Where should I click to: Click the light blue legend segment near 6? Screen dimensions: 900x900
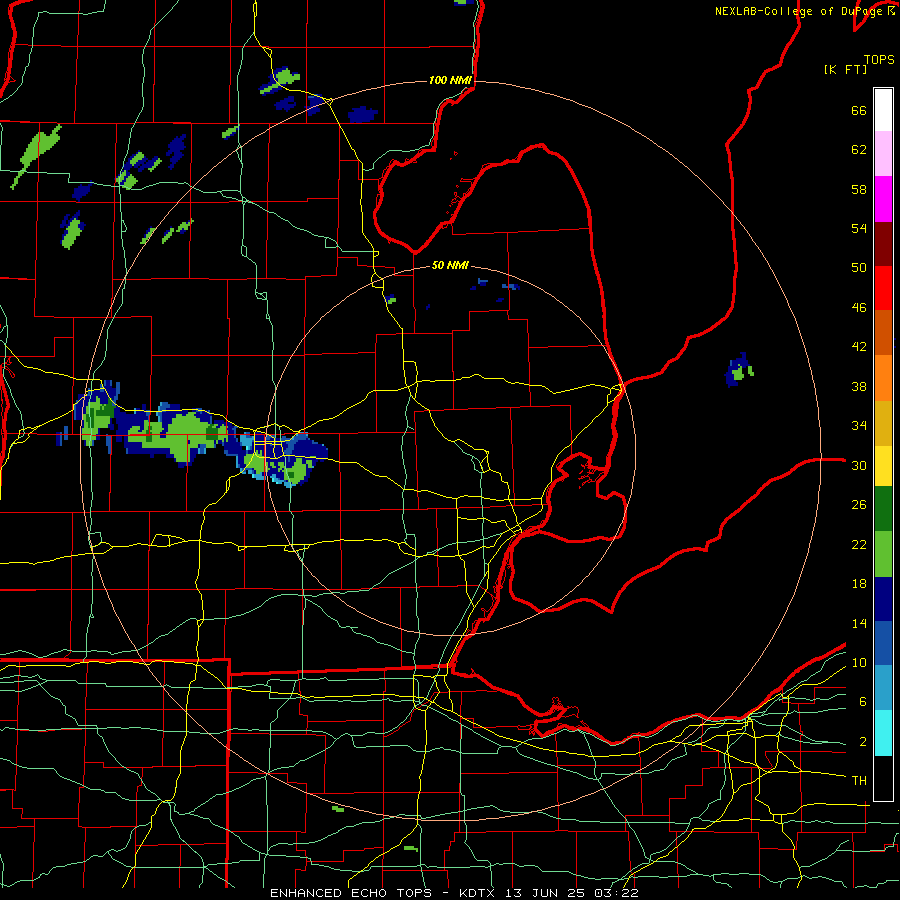tap(883, 688)
